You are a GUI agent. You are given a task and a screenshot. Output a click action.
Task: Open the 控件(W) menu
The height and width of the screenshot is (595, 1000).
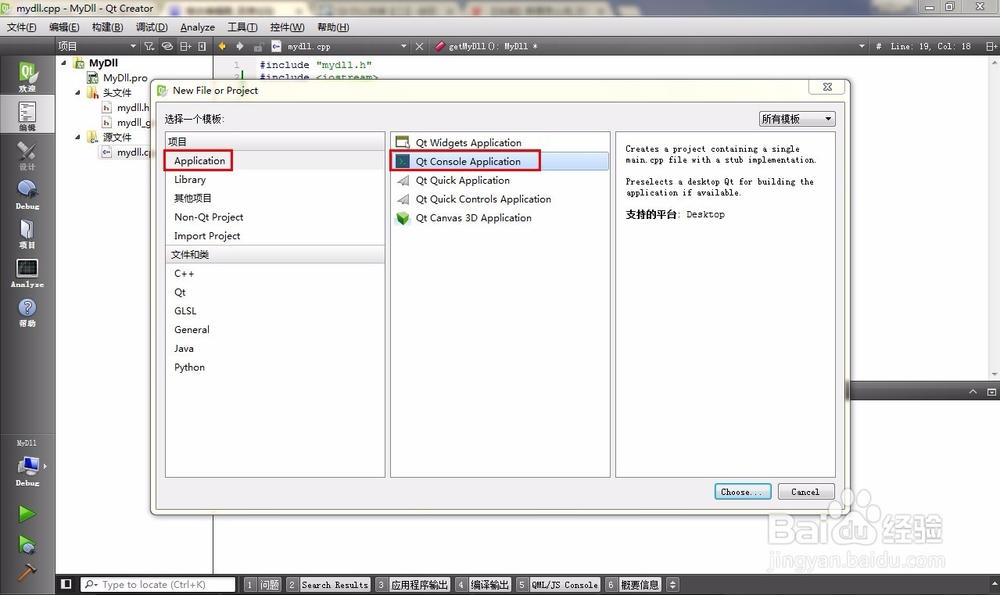tap(287, 27)
